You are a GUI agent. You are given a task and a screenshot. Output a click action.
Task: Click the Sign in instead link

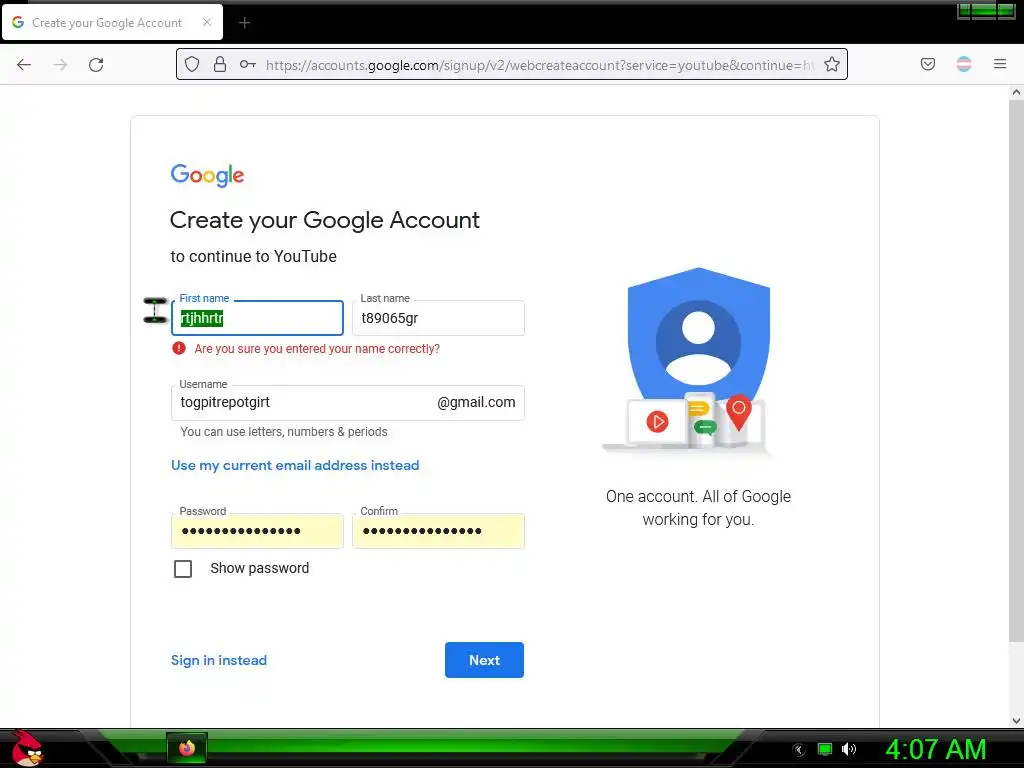coord(219,660)
